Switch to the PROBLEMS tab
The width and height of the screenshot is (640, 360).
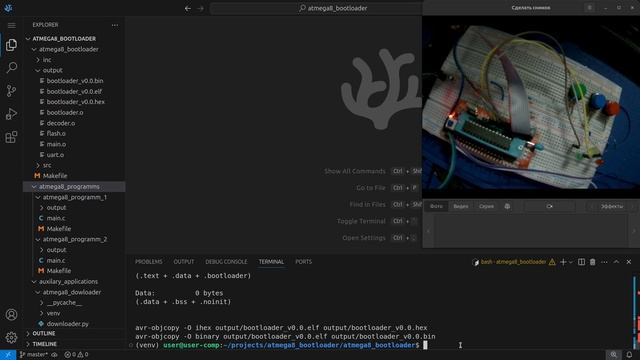[x=149, y=262]
